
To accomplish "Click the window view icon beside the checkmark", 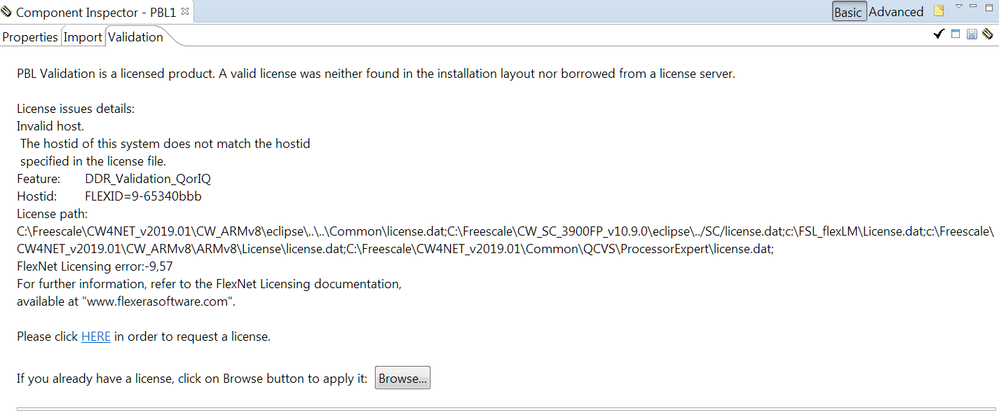I will point(956,35).
